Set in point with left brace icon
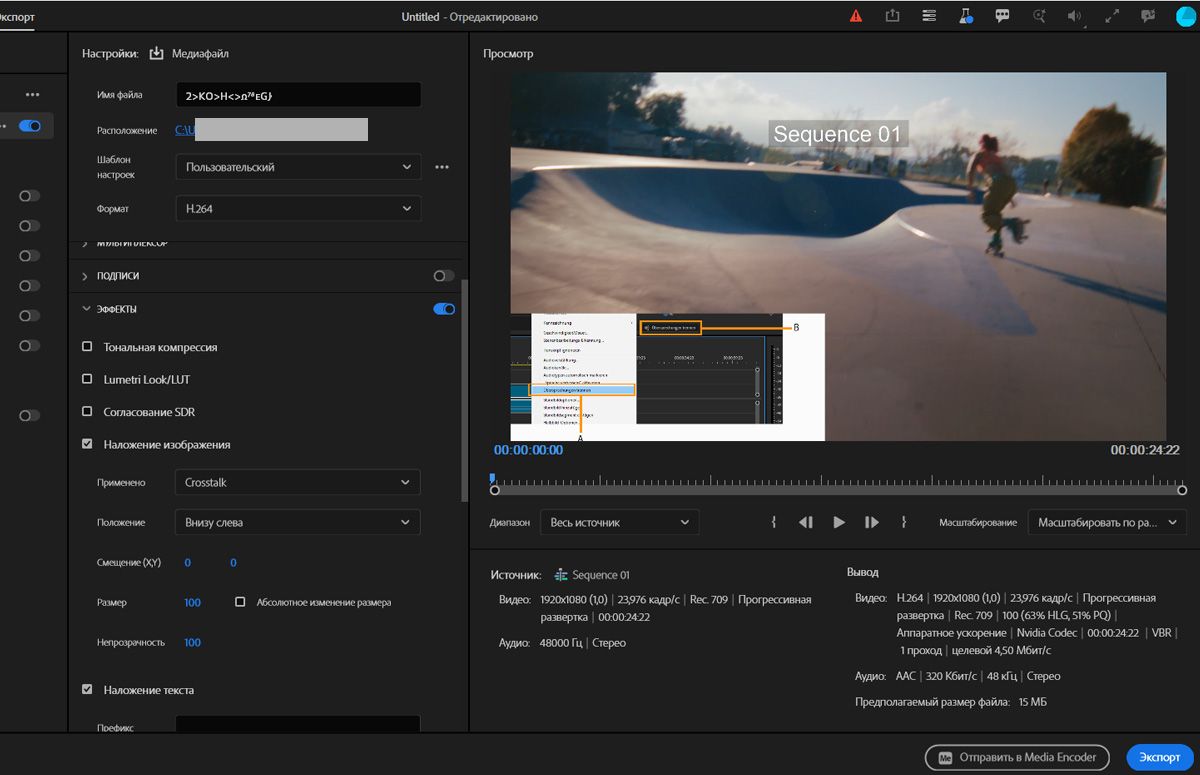This screenshot has height=775, width=1200. coord(774,522)
